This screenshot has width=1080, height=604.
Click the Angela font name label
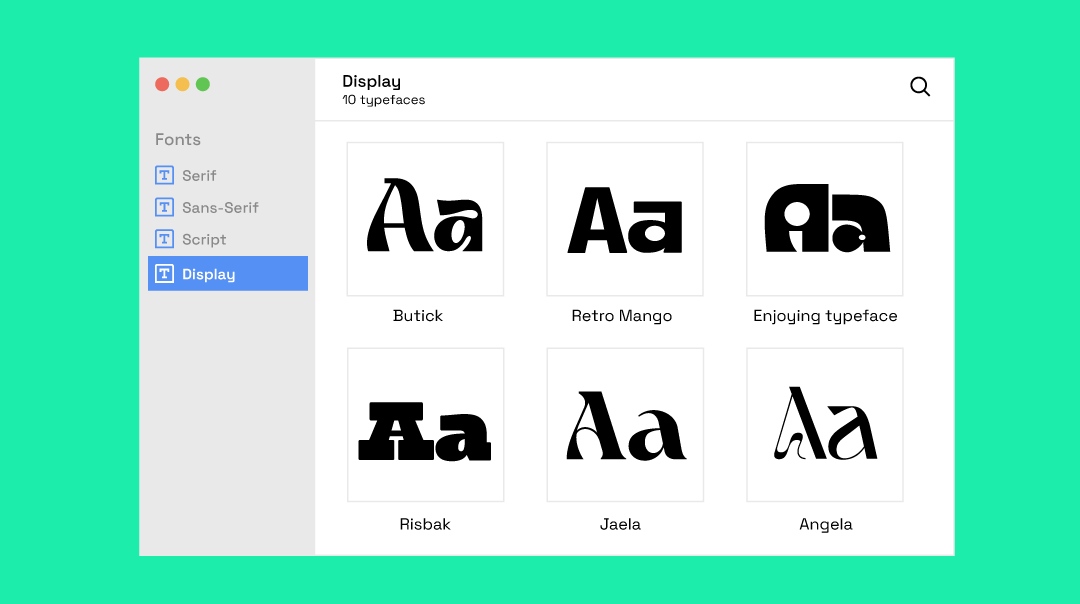(x=825, y=524)
